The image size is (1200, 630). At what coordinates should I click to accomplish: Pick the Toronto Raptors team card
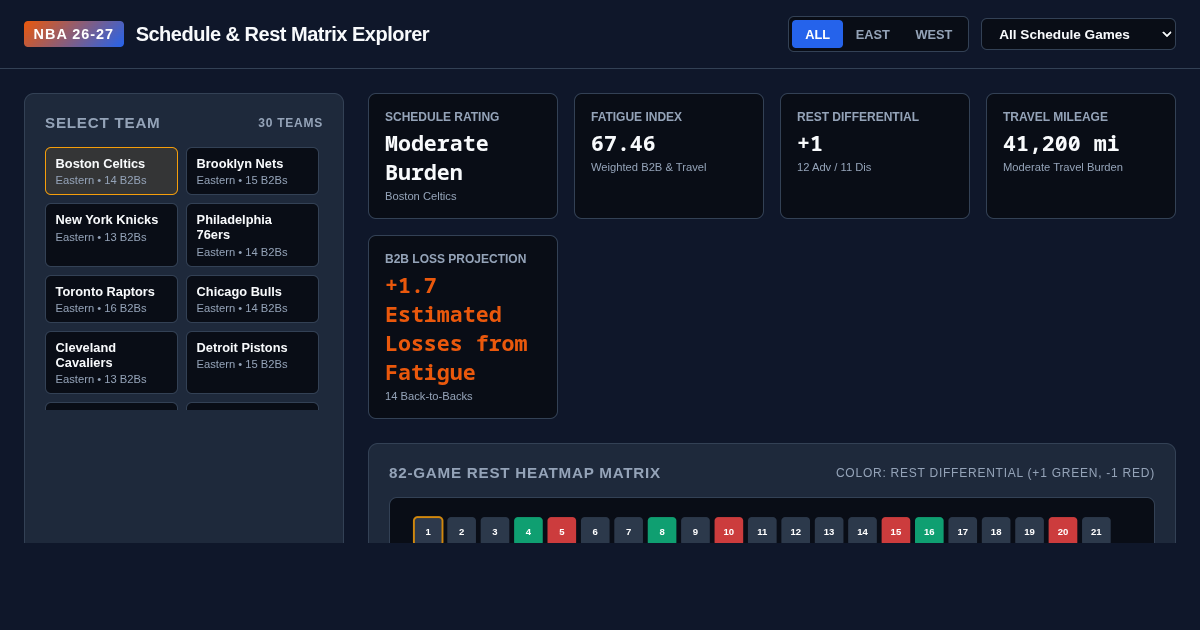(x=111, y=299)
